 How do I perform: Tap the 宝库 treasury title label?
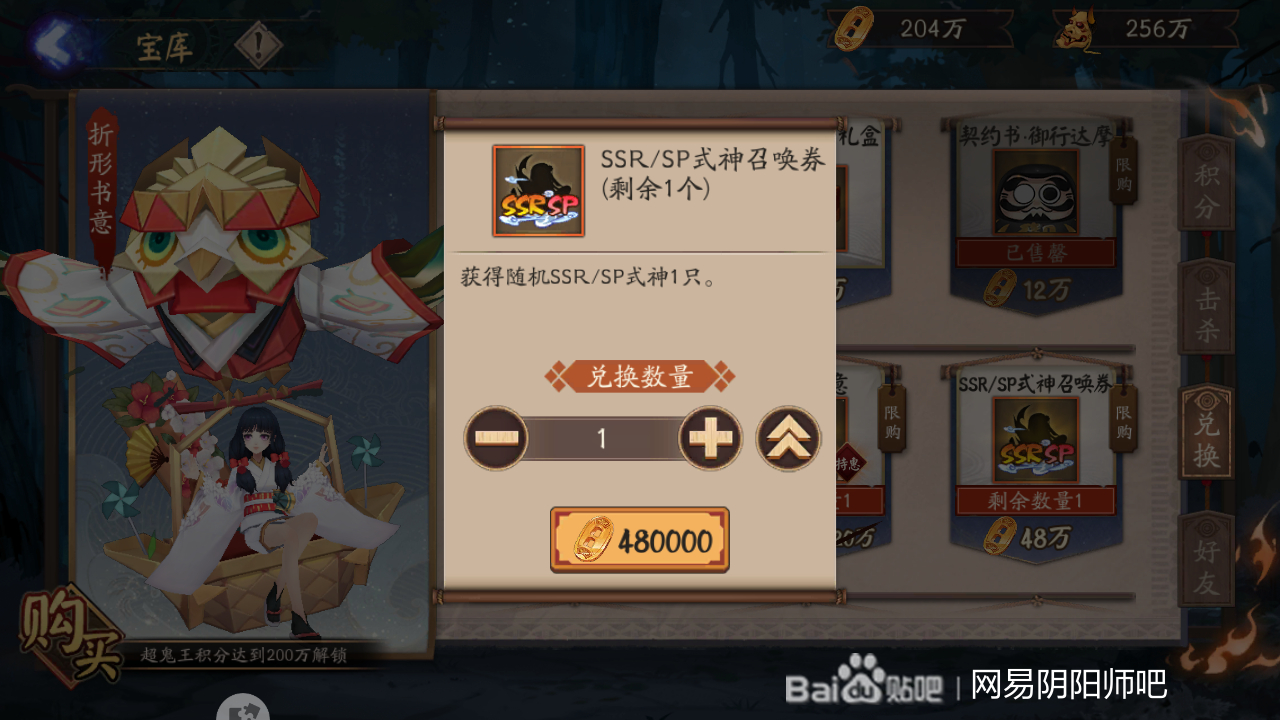pos(165,47)
